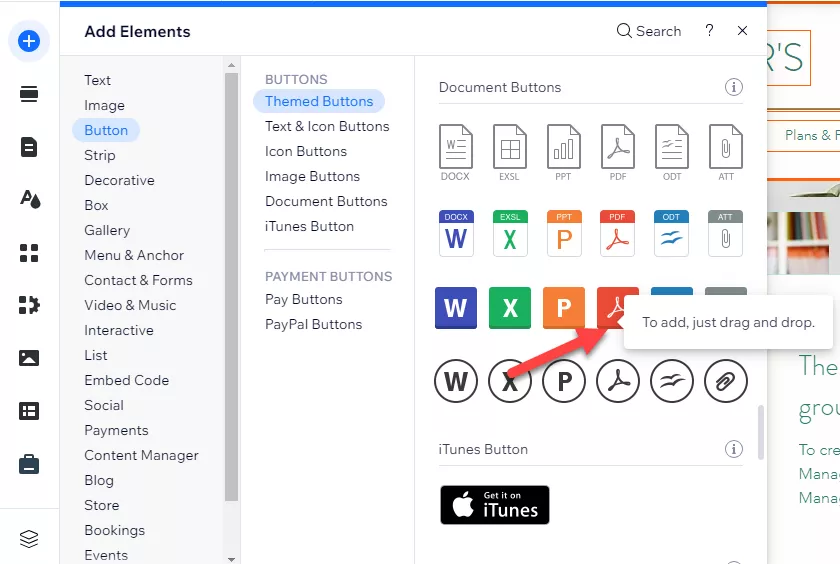Pick the green filled Excel button
This screenshot has height=564, width=840.
coord(510,307)
